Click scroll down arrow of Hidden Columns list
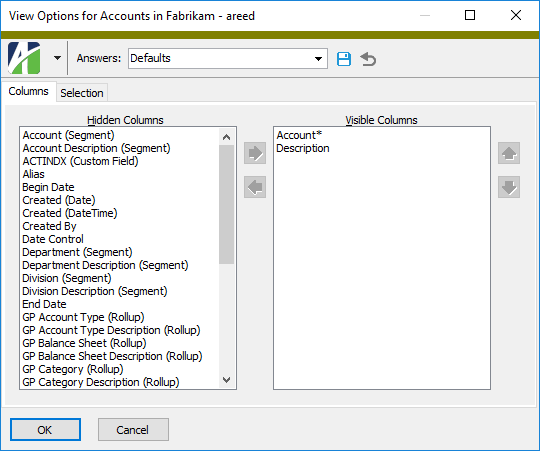540x451 pixels. [x=226, y=380]
